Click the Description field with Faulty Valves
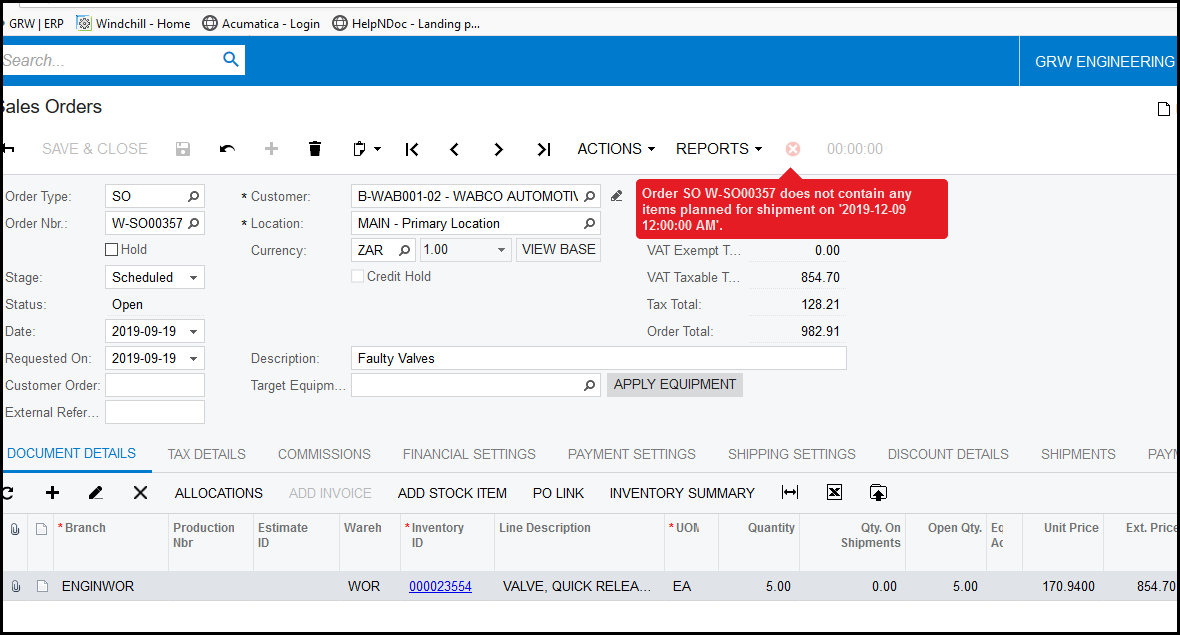This screenshot has width=1180, height=635. click(598, 358)
